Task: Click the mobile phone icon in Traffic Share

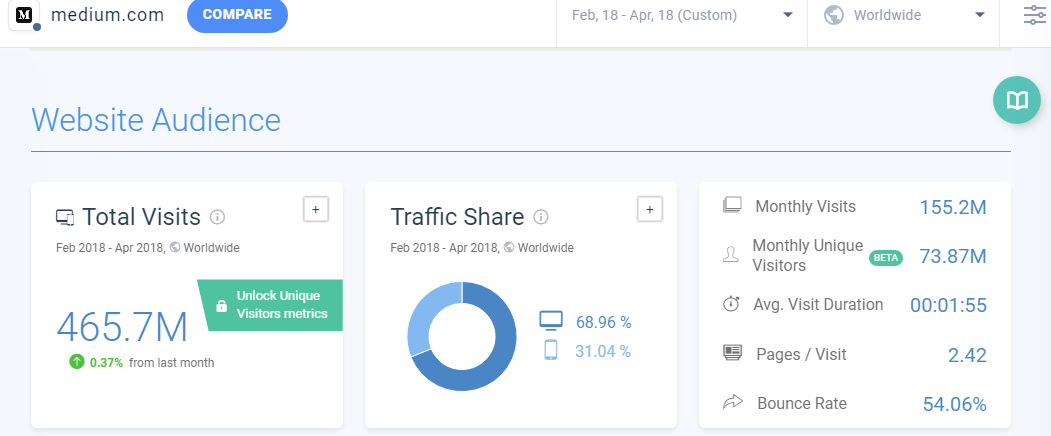Action: 551,350
